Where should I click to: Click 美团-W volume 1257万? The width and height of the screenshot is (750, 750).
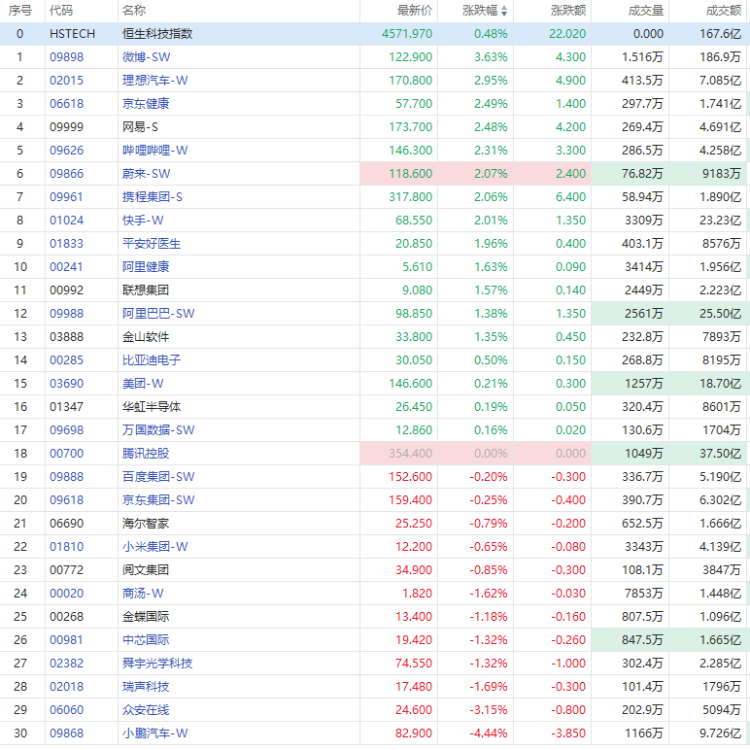[644, 384]
